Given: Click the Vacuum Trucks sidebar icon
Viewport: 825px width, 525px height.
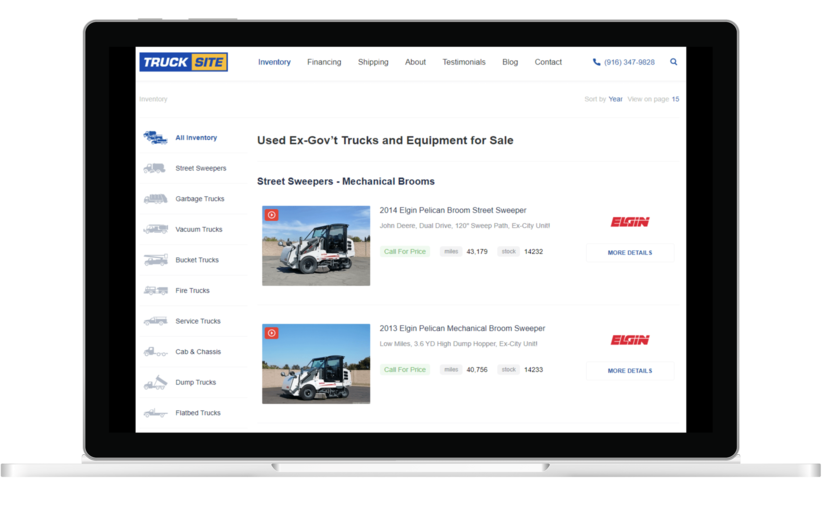Looking at the screenshot, I should pyautogui.click(x=155, y=229).
